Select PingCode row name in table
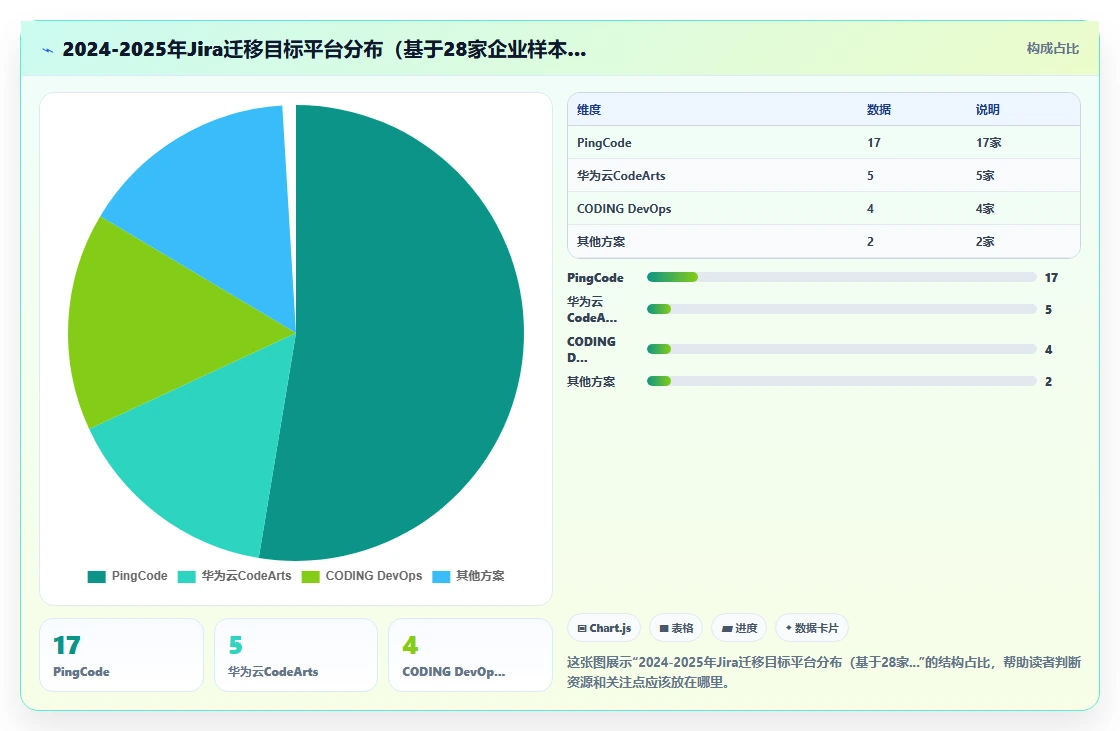This screenshot has height=731, width=1120. pos(604,143)
